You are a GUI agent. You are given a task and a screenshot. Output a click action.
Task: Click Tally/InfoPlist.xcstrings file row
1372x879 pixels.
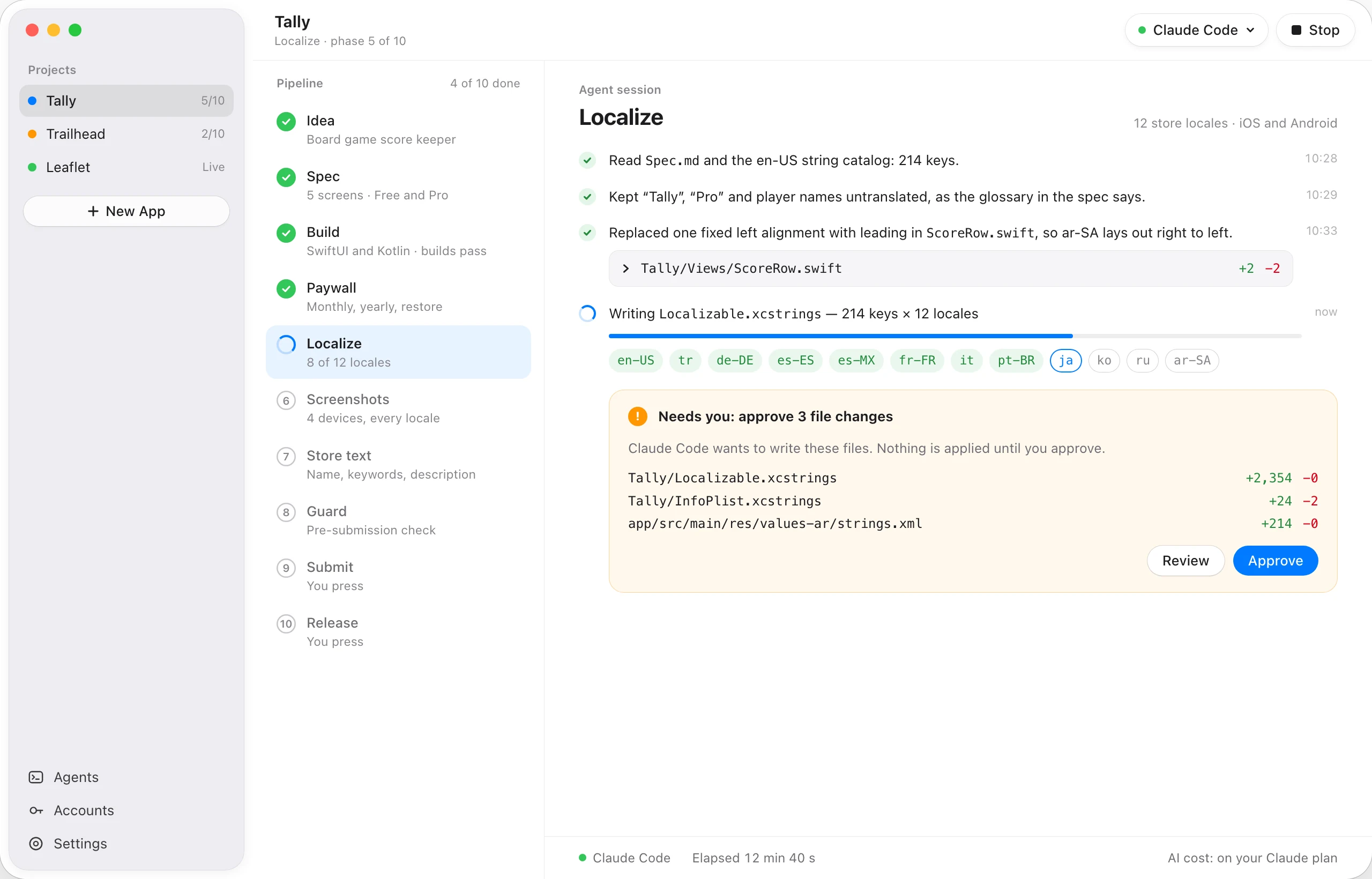coord(973,501)
